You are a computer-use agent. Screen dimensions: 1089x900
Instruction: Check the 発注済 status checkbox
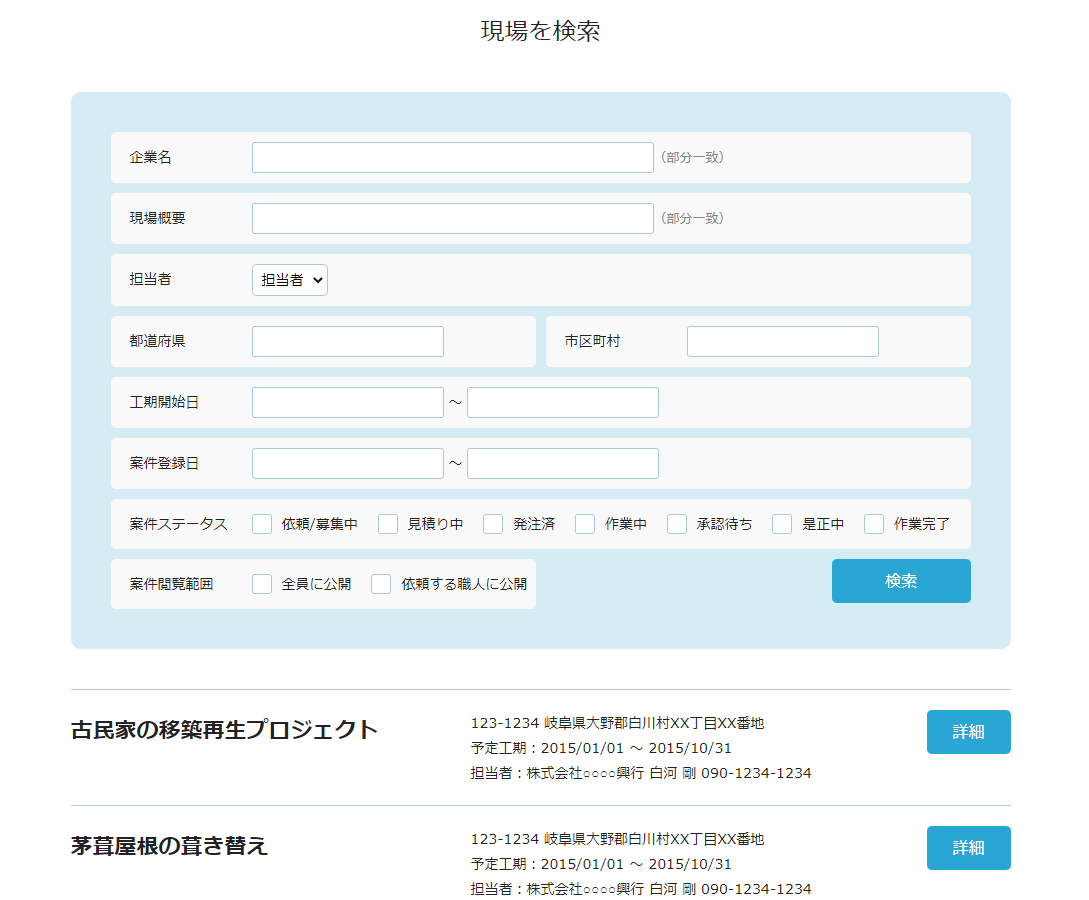tap(493, 524)
